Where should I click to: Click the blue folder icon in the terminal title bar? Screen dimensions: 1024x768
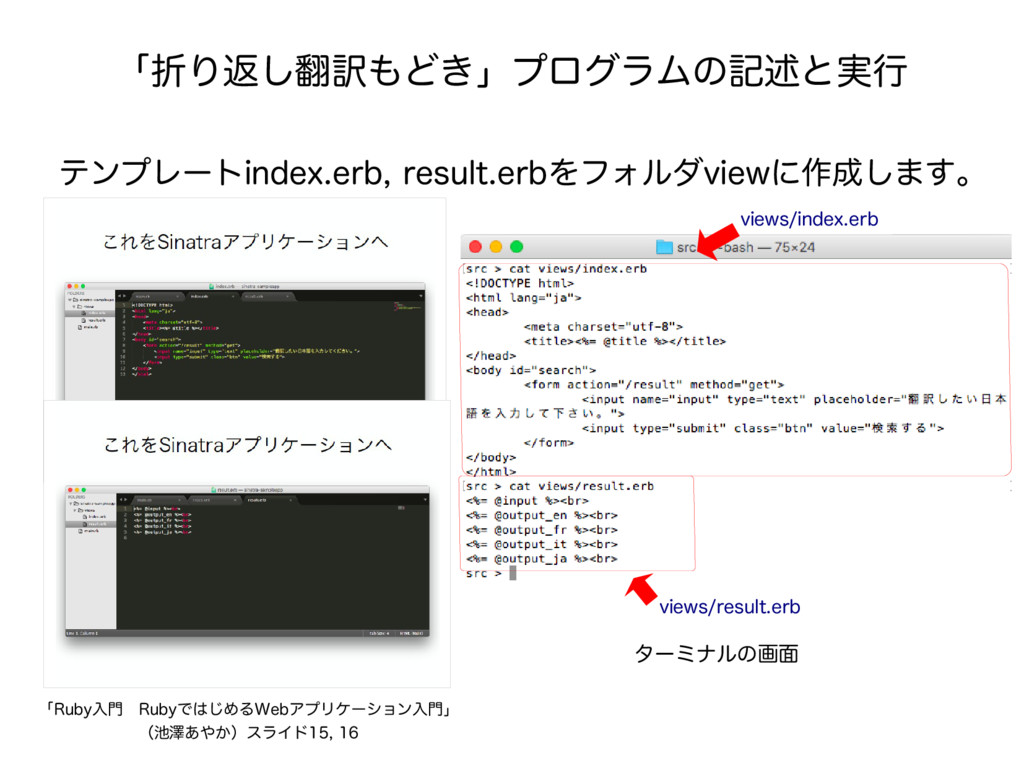point(664,247)
